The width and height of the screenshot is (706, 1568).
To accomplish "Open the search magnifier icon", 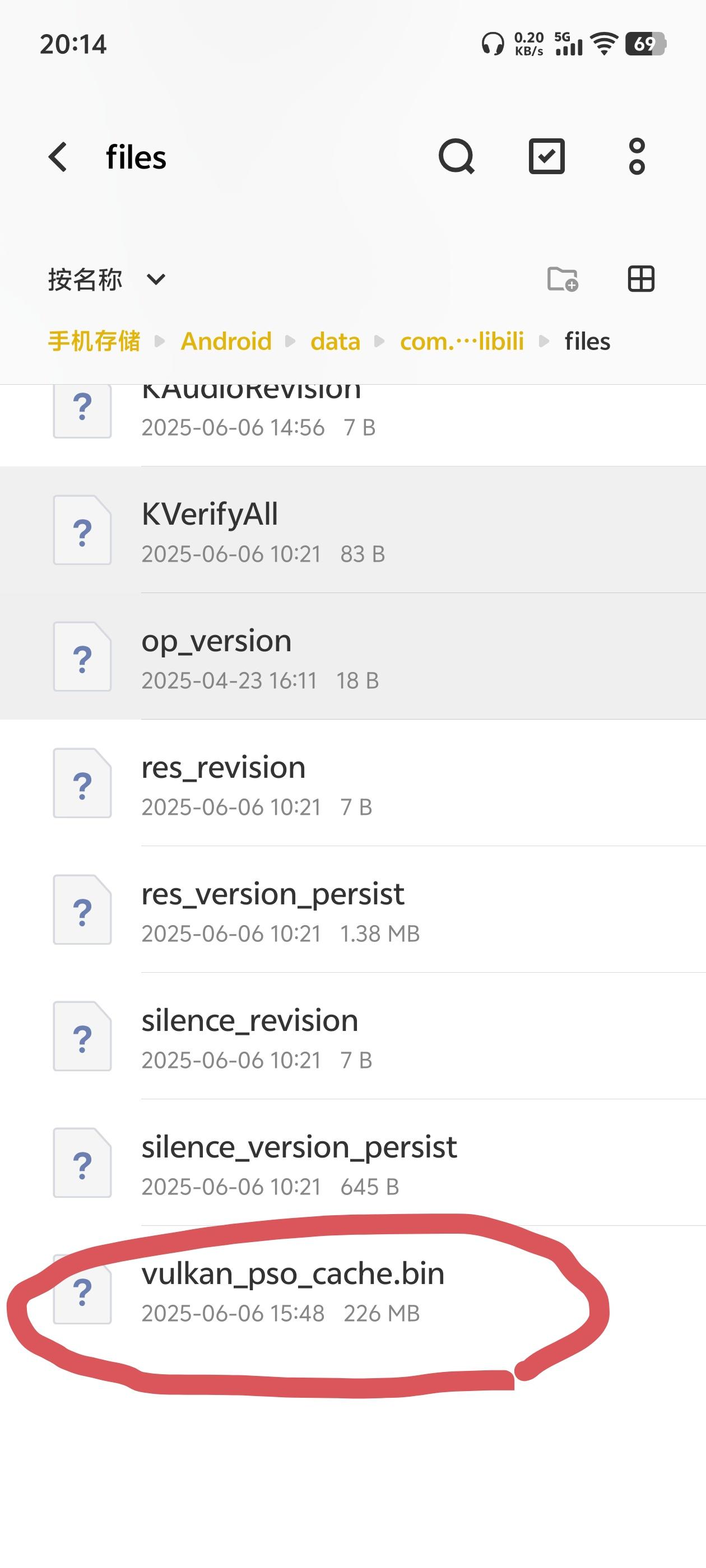I will (456, 157).
